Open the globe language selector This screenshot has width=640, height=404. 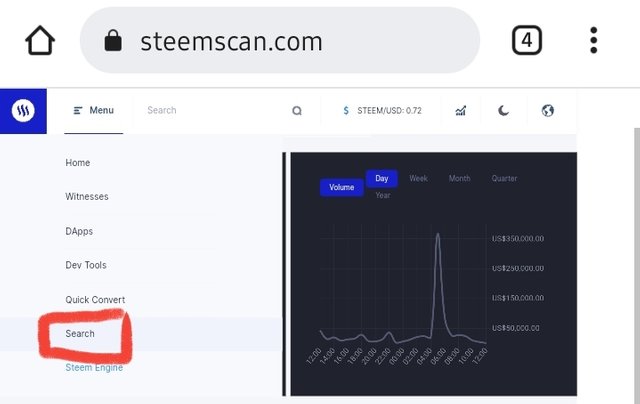coord(548,110)
